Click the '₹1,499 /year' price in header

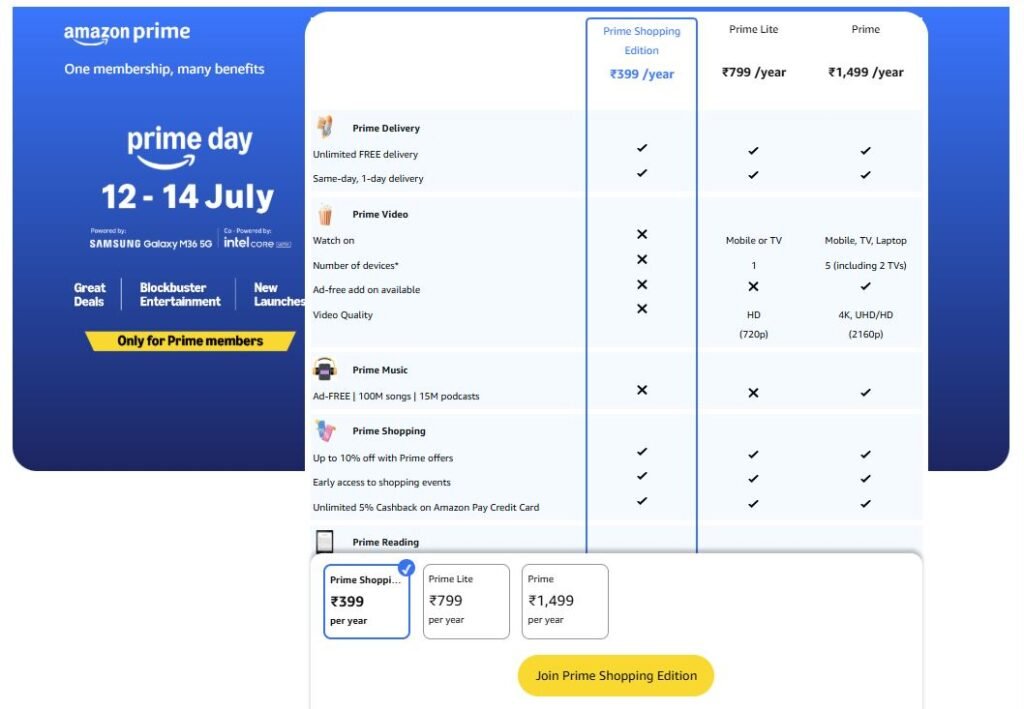[865, 72]
